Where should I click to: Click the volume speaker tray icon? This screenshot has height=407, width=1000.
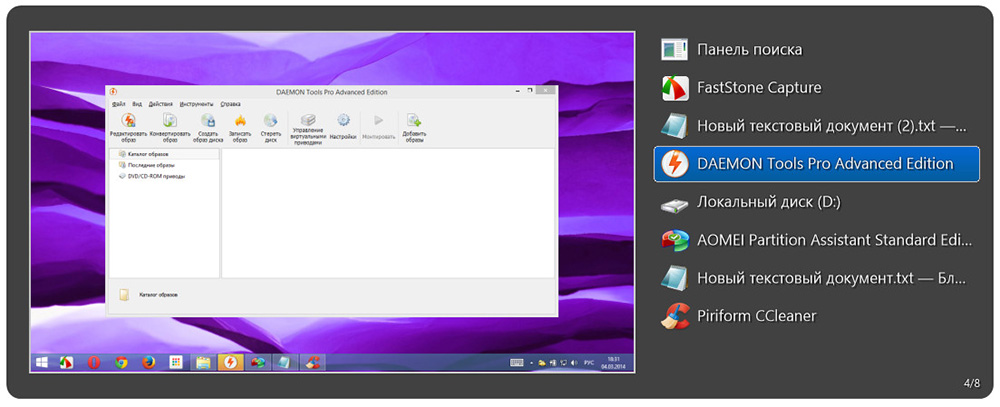[x=573, y=363]
